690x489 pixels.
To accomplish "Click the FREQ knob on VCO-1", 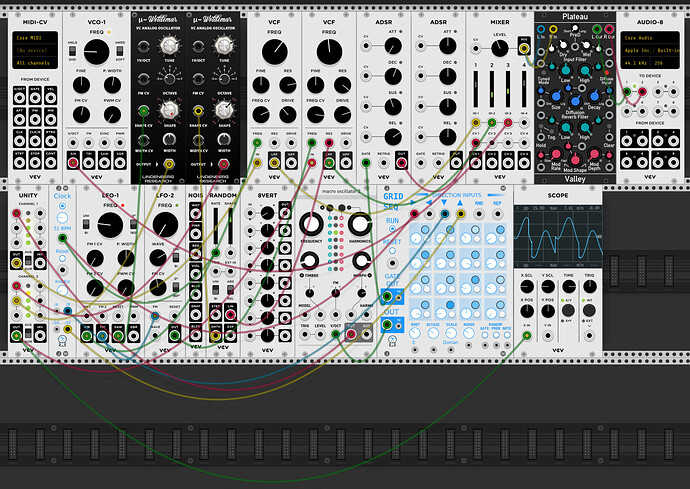I will (x=96, y=51).
